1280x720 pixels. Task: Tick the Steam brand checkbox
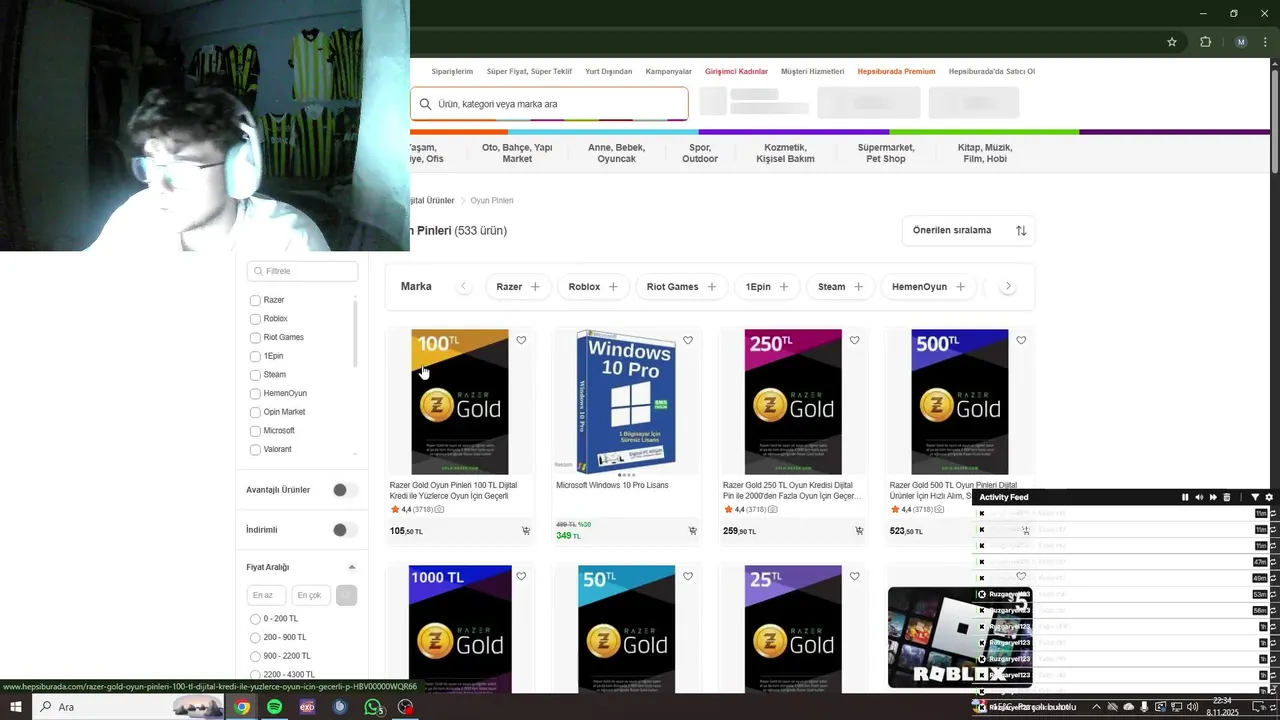(255, 375)
